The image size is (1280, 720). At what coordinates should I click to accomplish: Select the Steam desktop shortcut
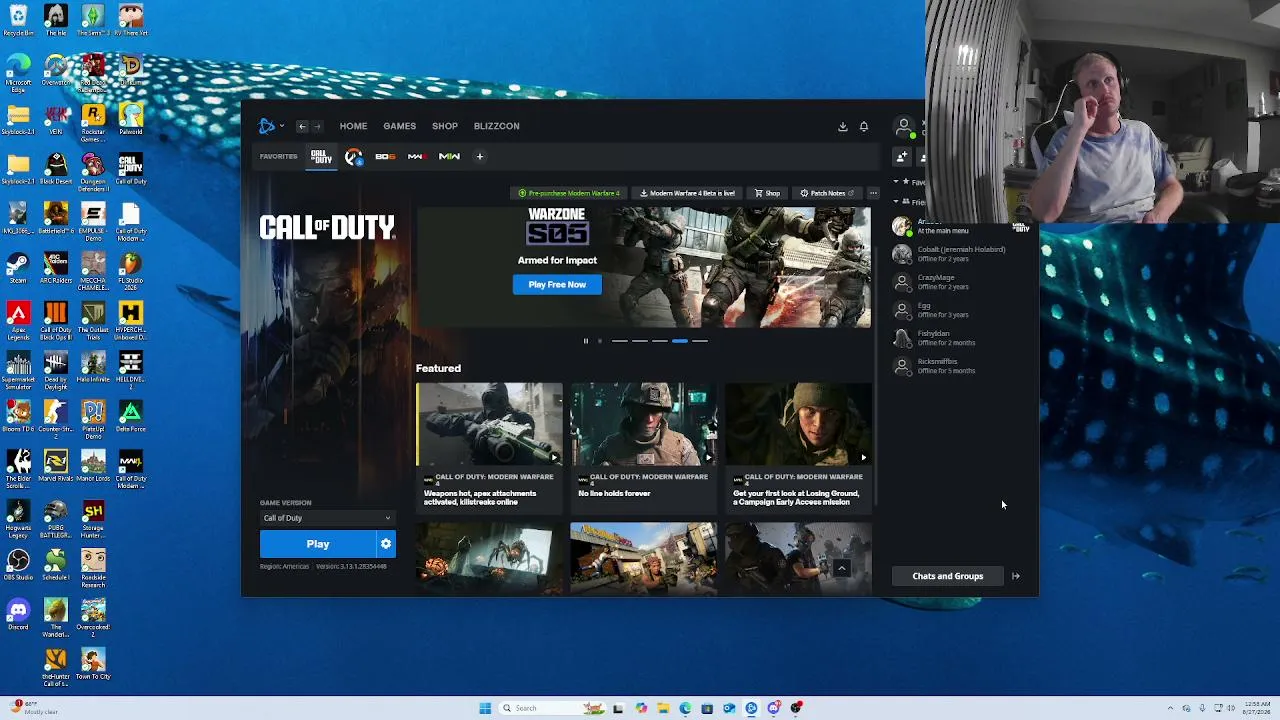(x=18, y=269)
